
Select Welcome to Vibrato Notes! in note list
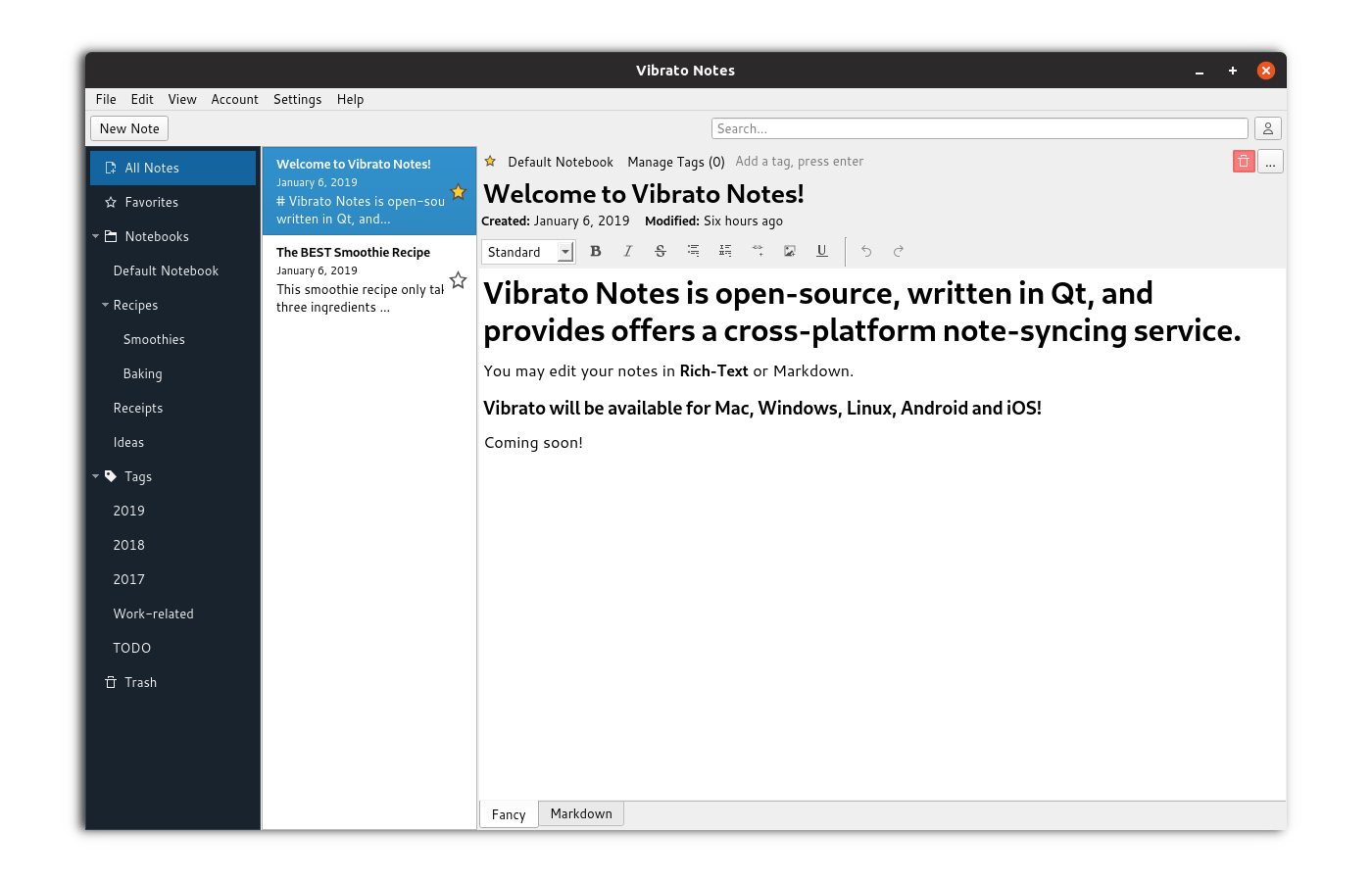coord(368,191)
